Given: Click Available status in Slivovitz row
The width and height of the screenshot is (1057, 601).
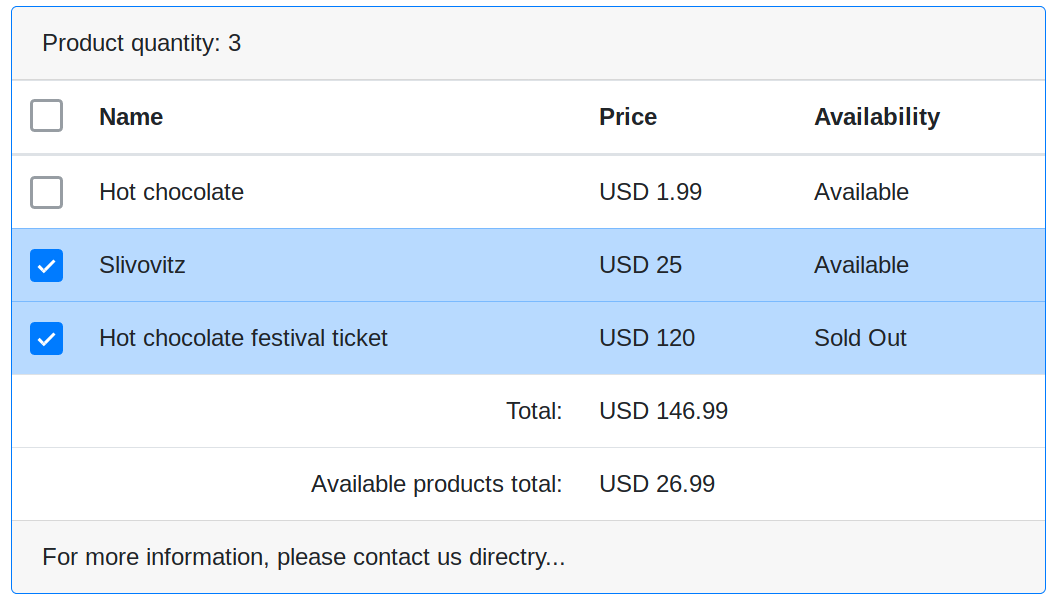Looking at the screenshot, I should [861, 265].
